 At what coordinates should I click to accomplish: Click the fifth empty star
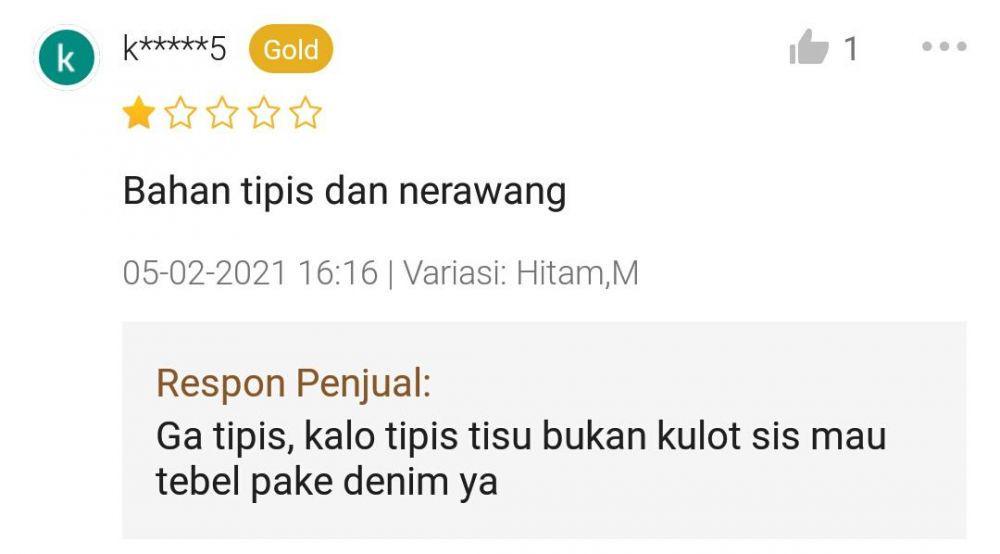click(305, 113)
